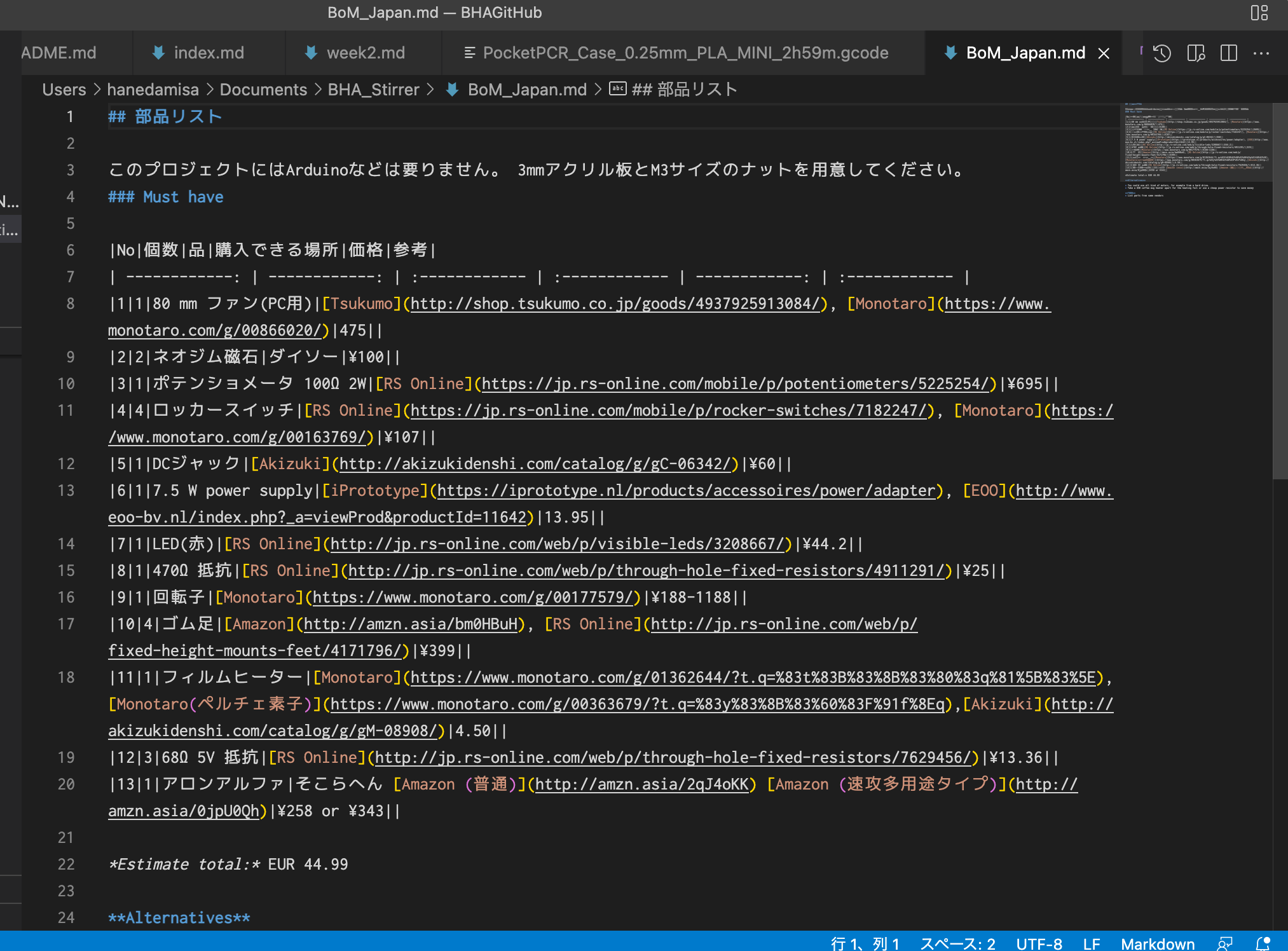The image size is (1288, 951).
Task: Click the Users breadcrumb
Action: 64,90
